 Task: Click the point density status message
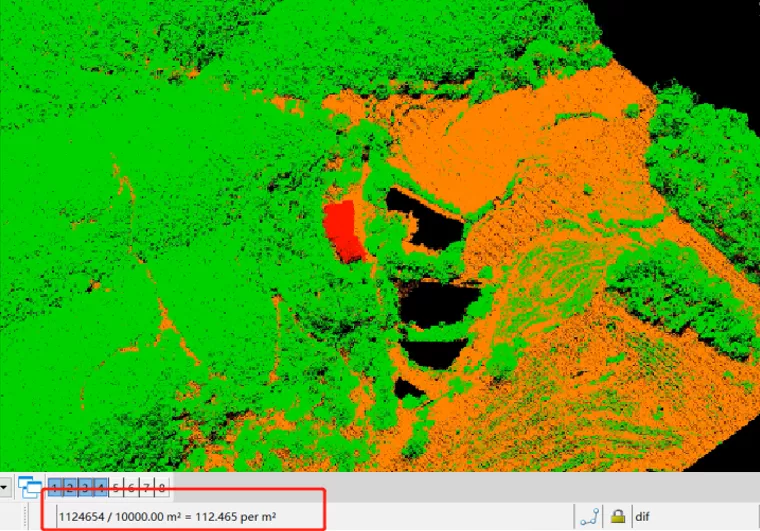168,517
